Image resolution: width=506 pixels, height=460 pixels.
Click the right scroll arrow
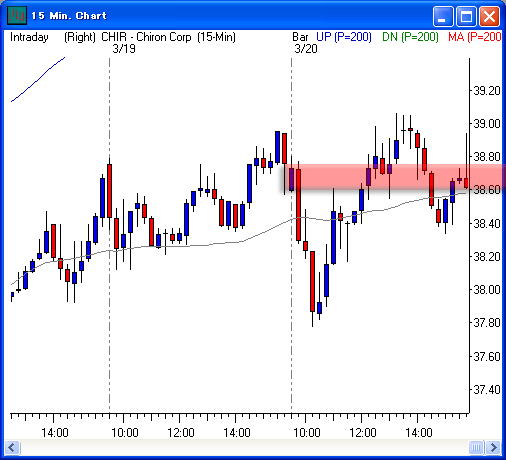point(493,447)
